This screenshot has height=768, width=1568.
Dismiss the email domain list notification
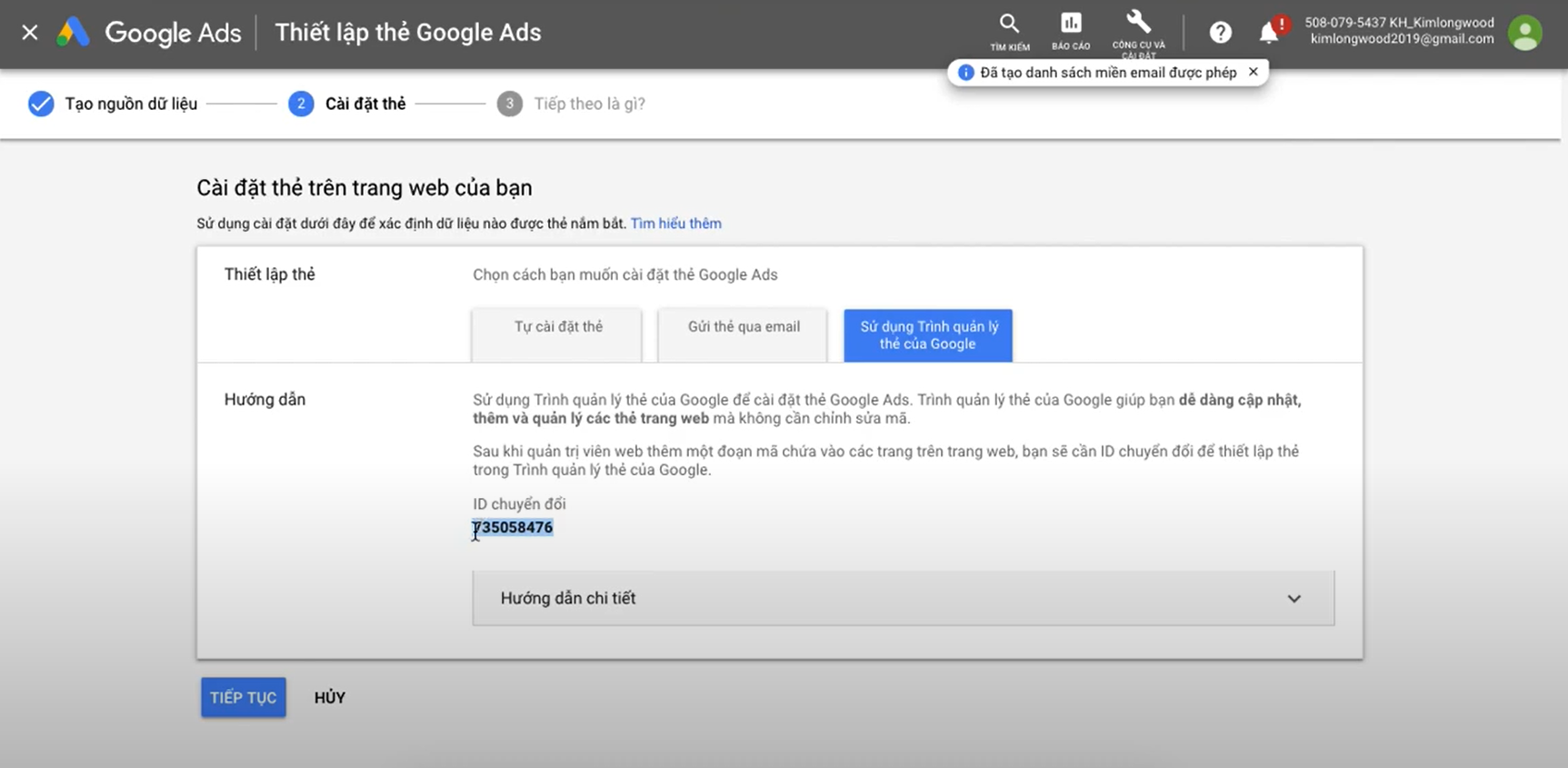pyautogui.click(x=1253, y=72)
